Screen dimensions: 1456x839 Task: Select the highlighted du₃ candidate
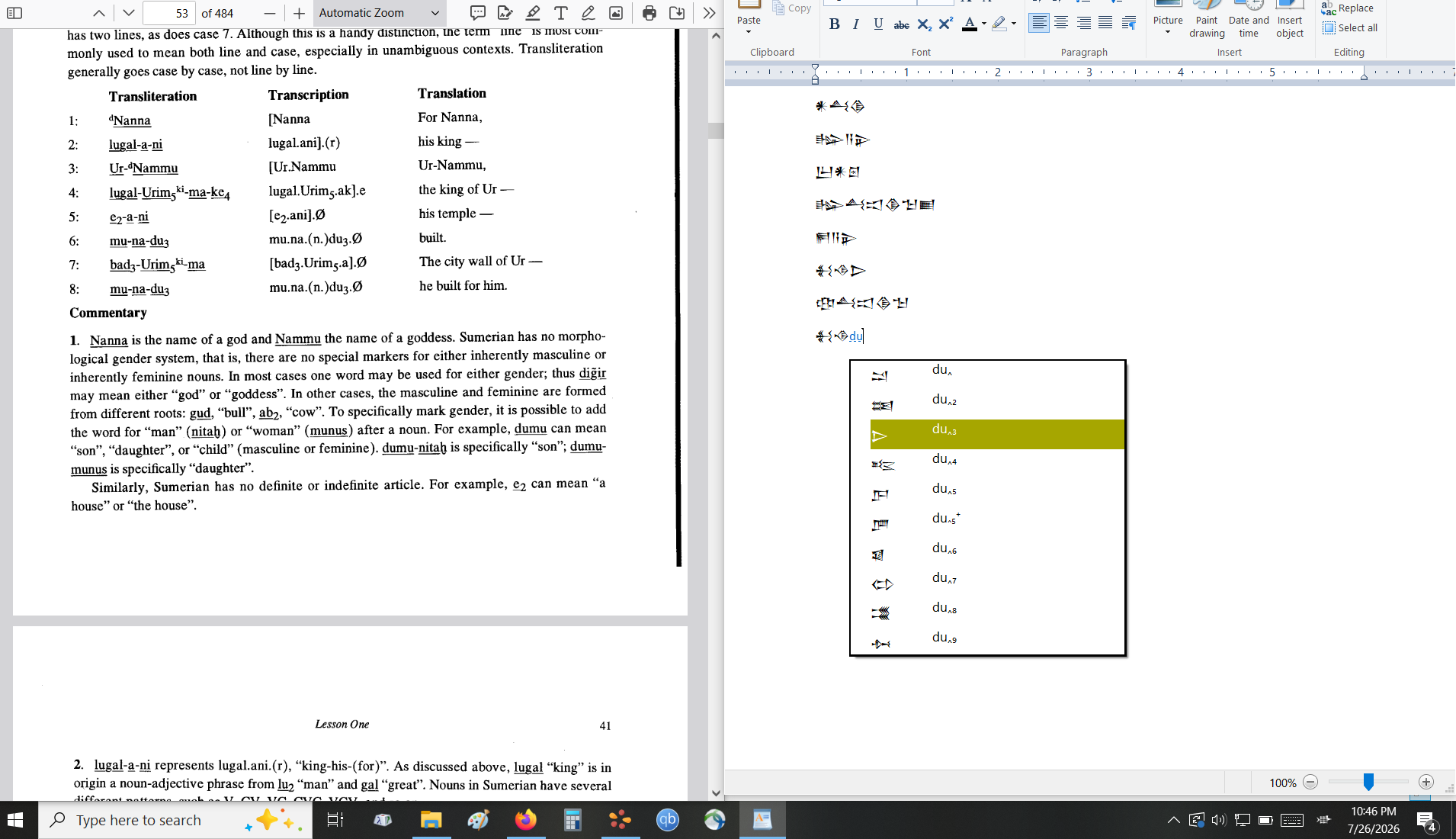[997, 434]
